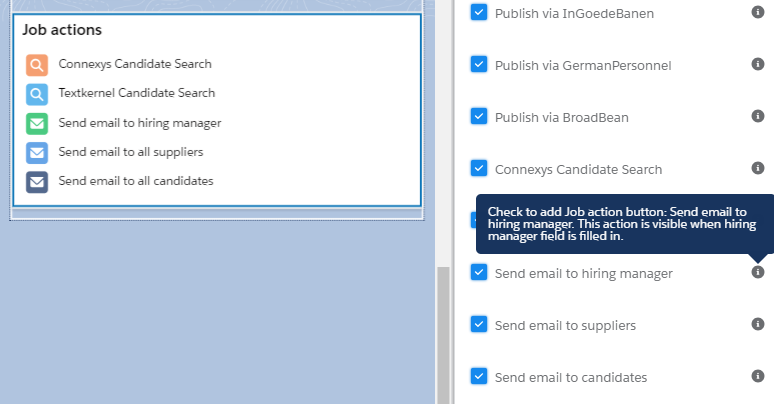Image resolution: width=774 pixels, height=404 pixels.
Task: Uncheck Publish via InGoedeBanen
Action: click(479, 12)
